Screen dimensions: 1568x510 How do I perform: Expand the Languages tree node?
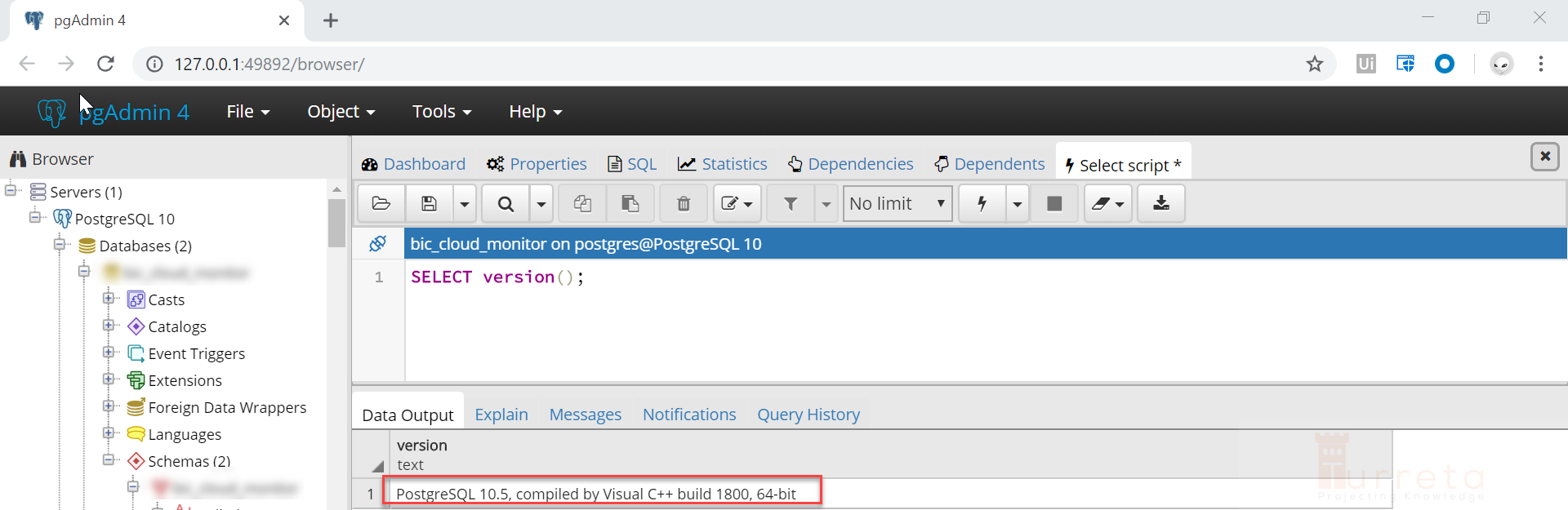[x=109, y=432]
